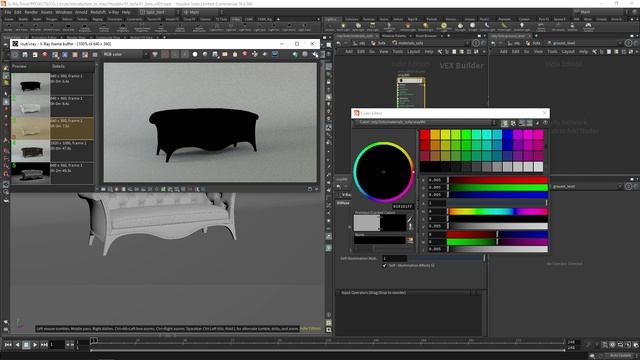The height and width of the screenshot is (360, 640).
Task: Click the palette icon beside Color Editor name swatch
Action: [410, 240]
